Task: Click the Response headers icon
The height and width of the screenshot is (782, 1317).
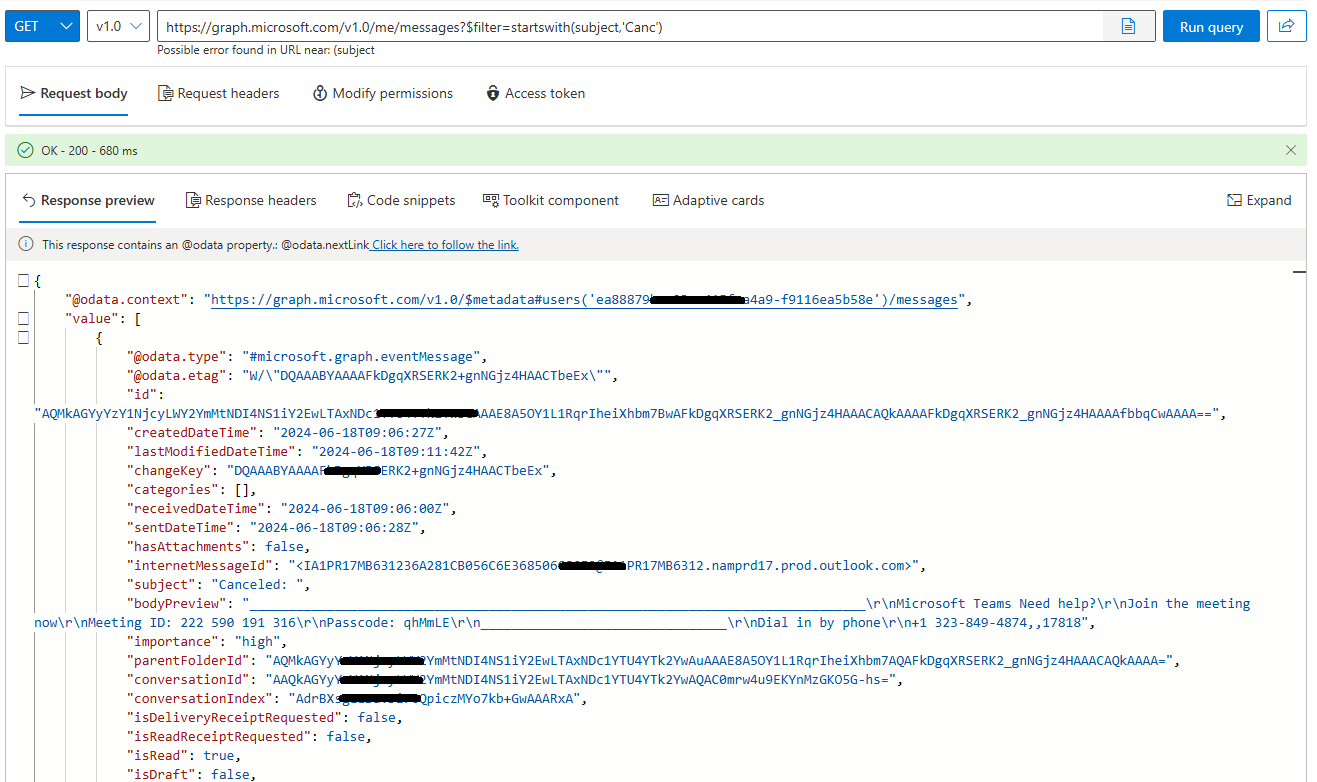Action: [x=193, y=200]
